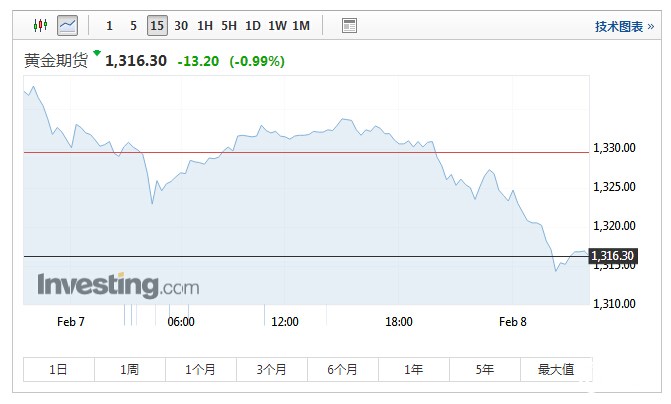Select the 1H interval
Screen dimensions: 671x404
click(x=205, y=25)
